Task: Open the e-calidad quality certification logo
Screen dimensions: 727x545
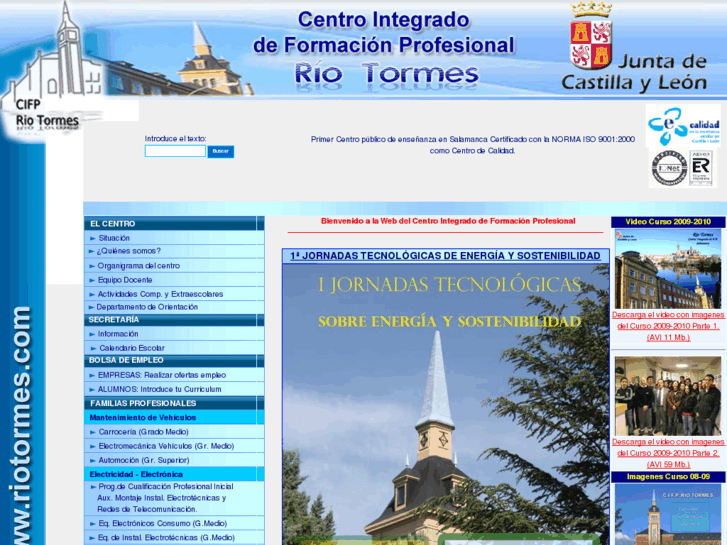Action: [x=683, y=126]
